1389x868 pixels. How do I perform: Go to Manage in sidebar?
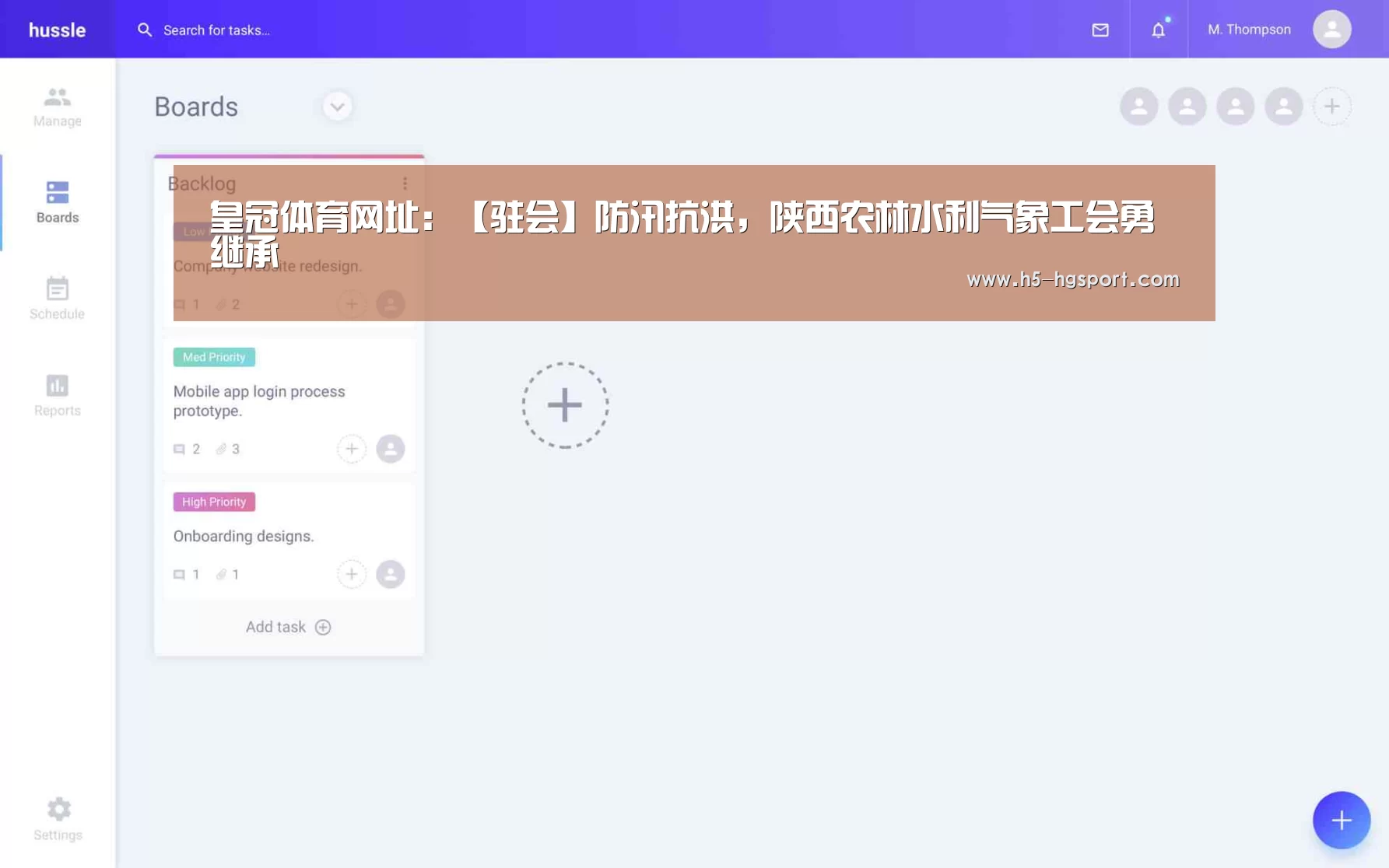coord(57,107)
